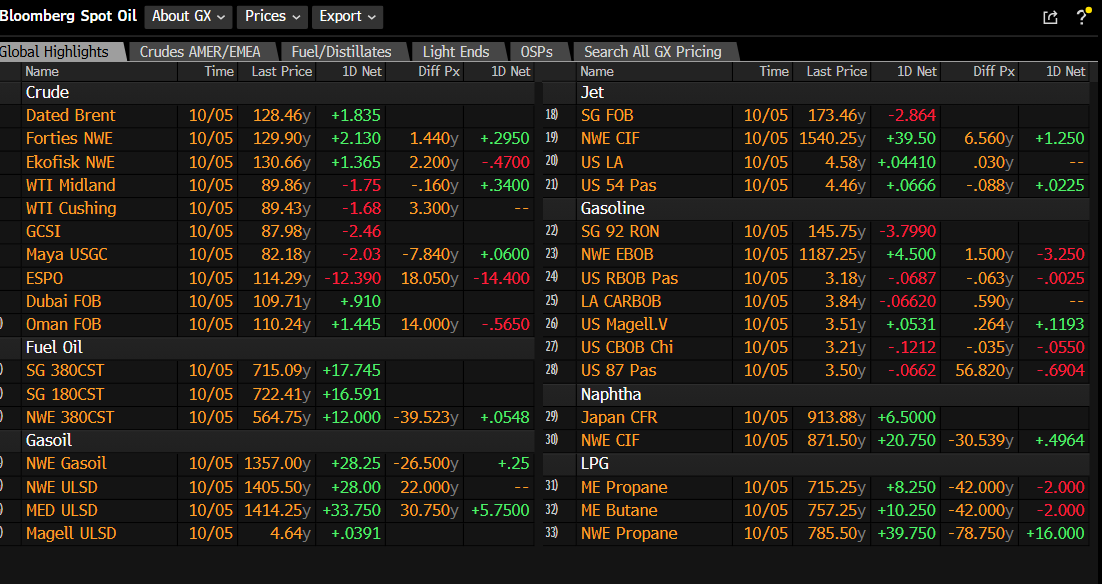Click US 87 Pas diff price 56.820
Screen dimensions: 1102x584
point(985,371)
